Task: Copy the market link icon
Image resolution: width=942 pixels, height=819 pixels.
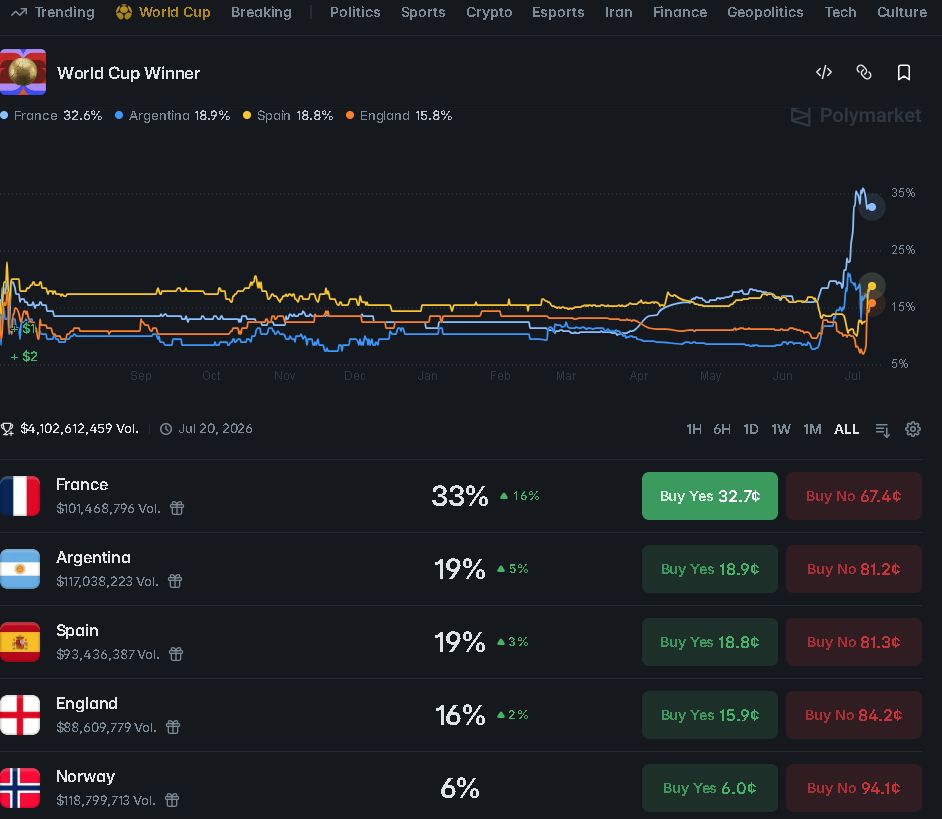Action: point(863,73)
